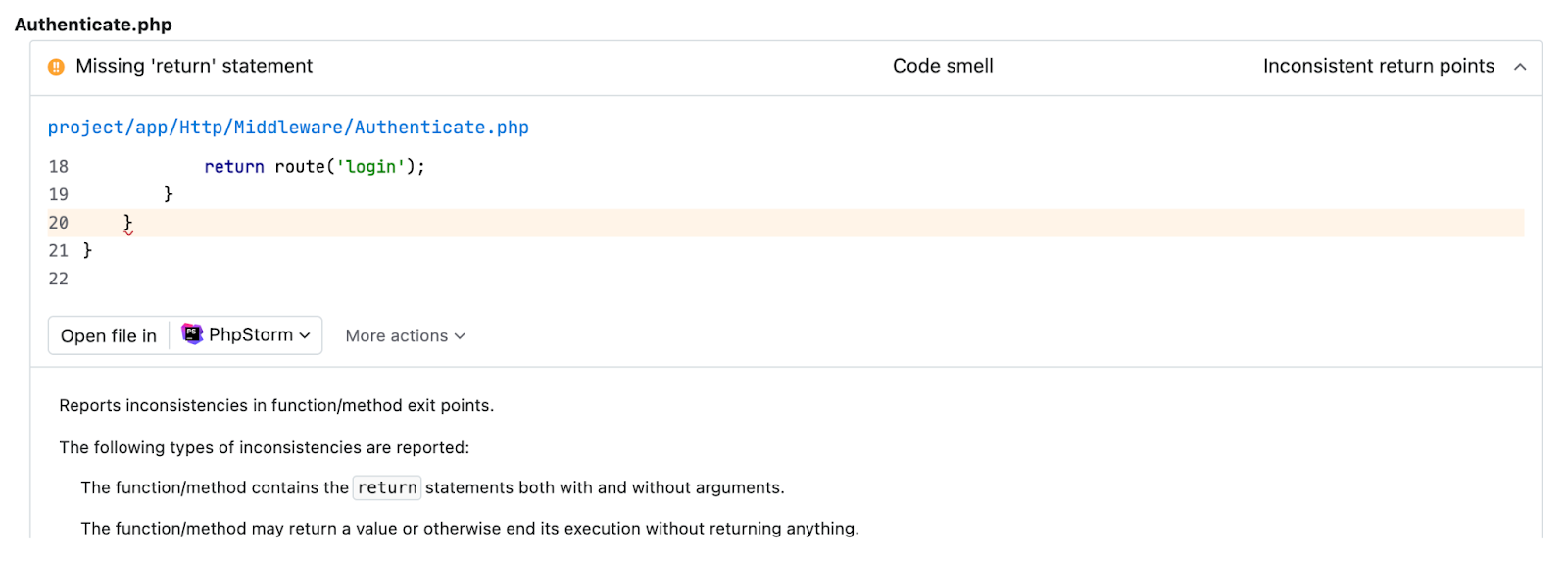Viewport: 1568px width, 562px height.
Task: Click the PhpStorm logo icon
Action: point(193,334)
